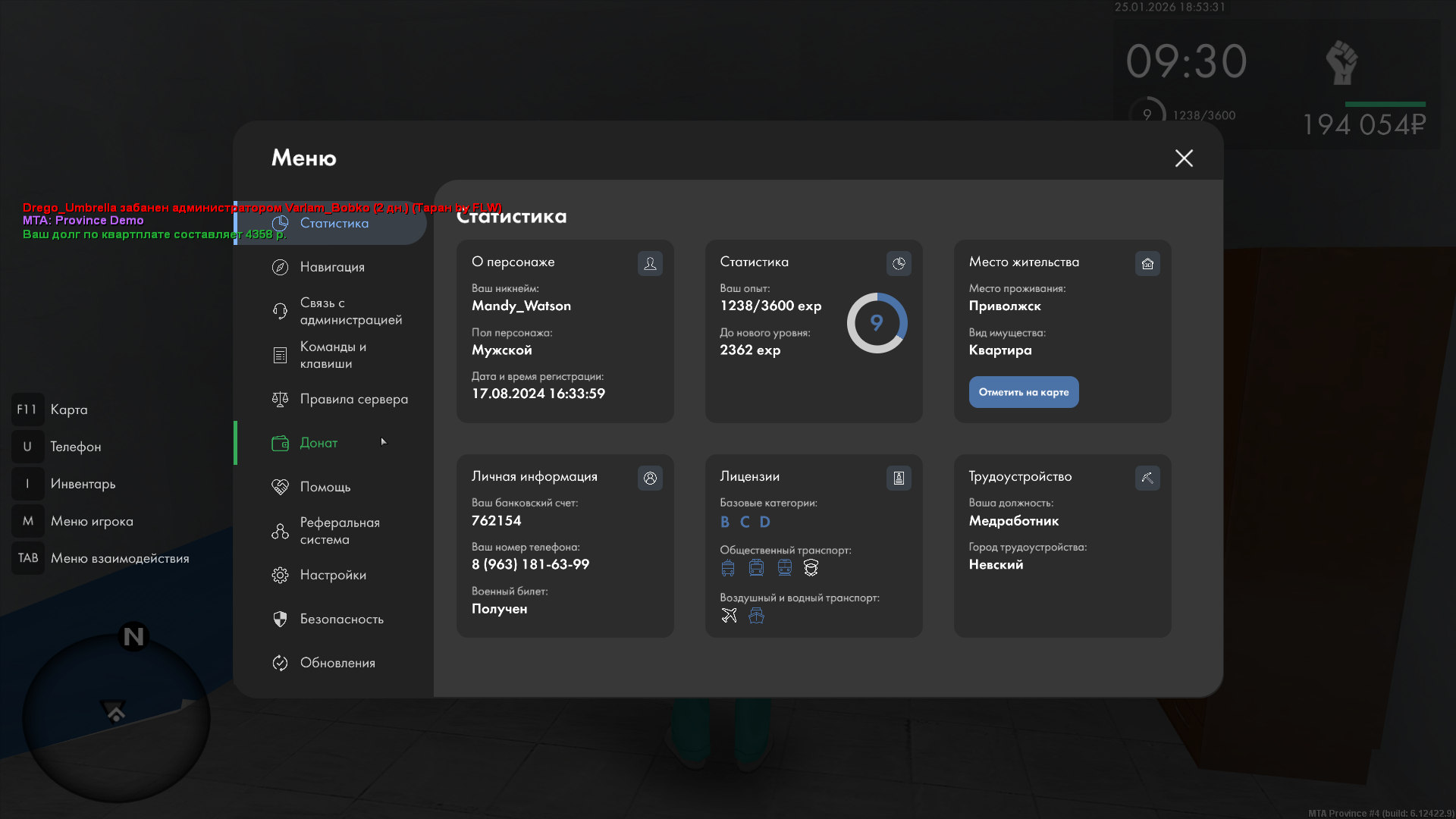The height and width of the screenshot is (819, 1456).
Task: Click the level 9 experience progress ring
Action: coord(877,323)
